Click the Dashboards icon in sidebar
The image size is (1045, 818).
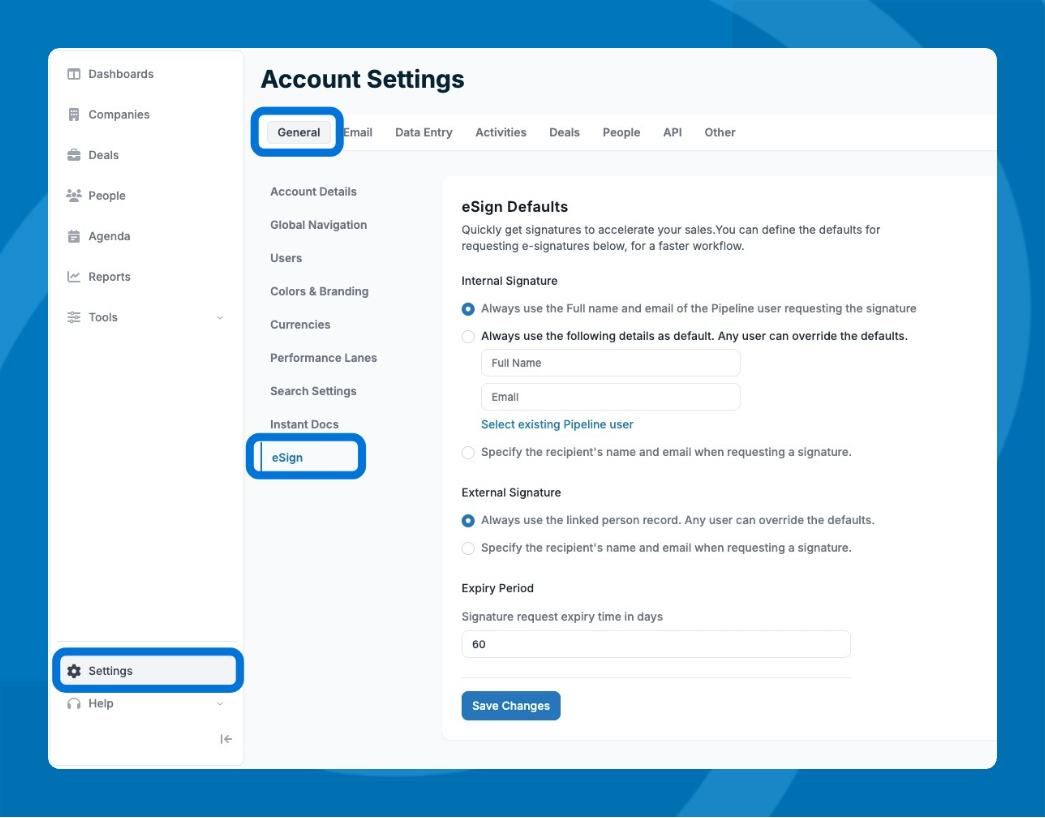(x=74, y=74)
